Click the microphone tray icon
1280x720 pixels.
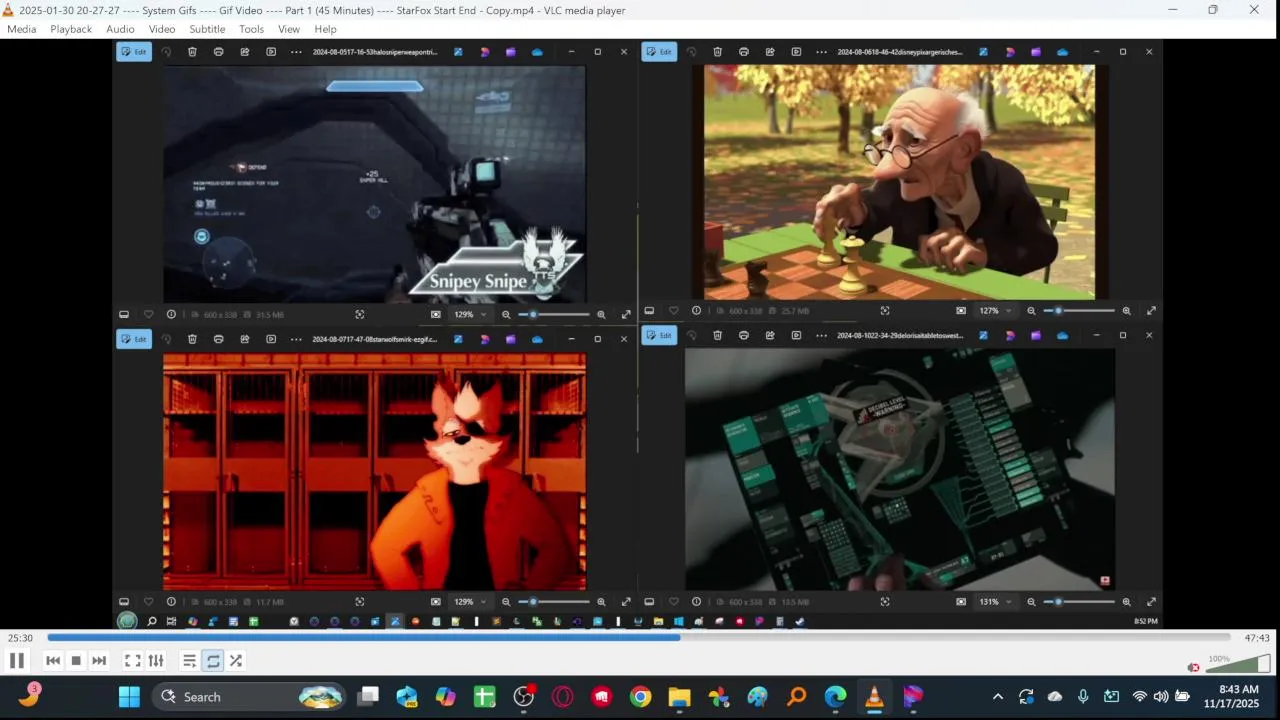click(1083, 697)
